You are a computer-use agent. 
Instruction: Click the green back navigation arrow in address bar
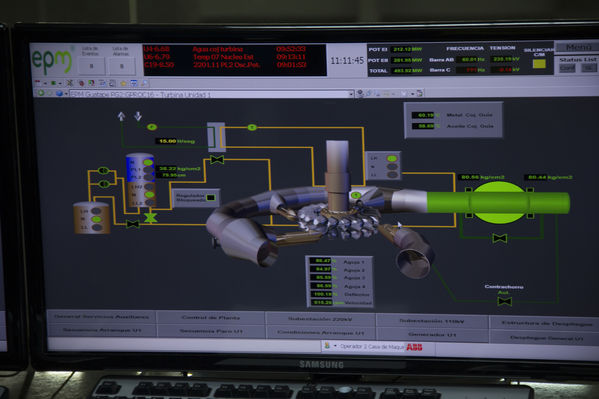(x=40, y=93)
